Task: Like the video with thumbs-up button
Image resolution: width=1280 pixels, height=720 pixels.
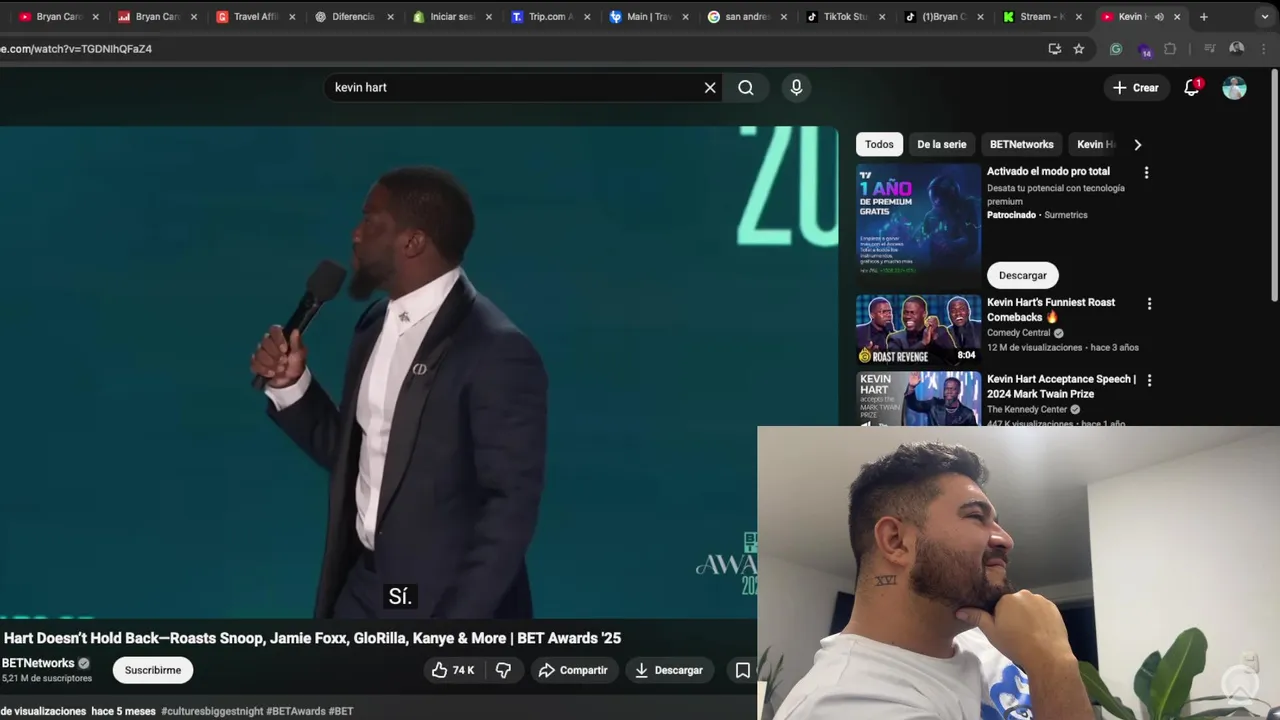Action: [453, 670]
